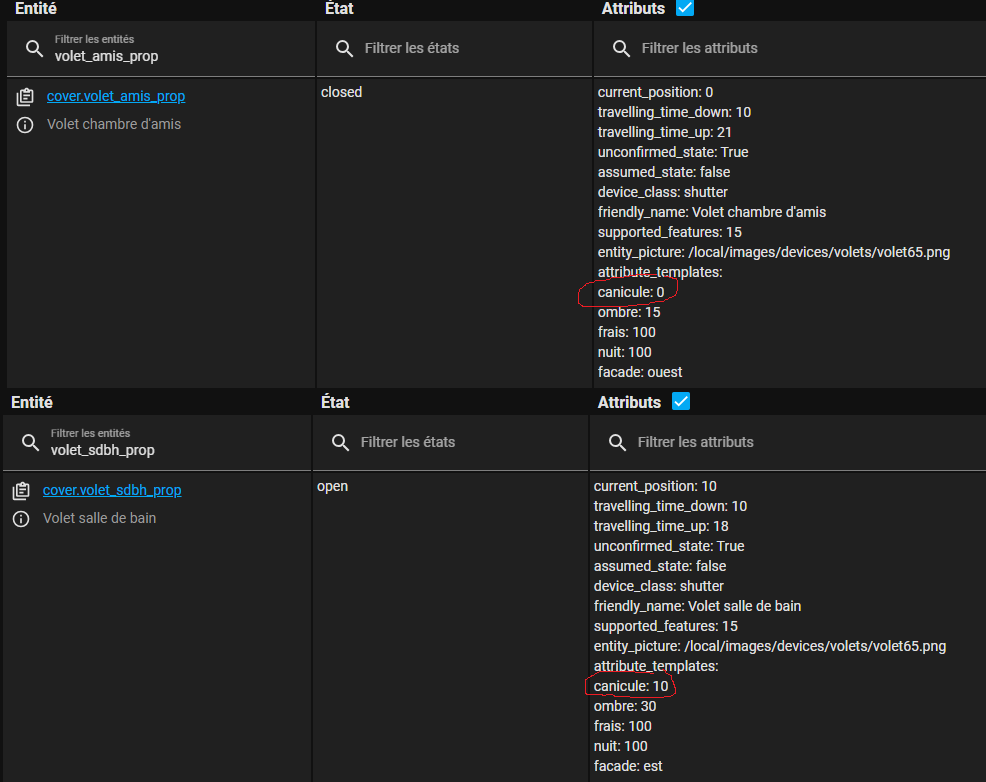This screenshot has width=986, height=782.
Task: Copy entity ID cover.volet_sdbh_prop icon
Action: pyautogui.click(x=21, y=491)
